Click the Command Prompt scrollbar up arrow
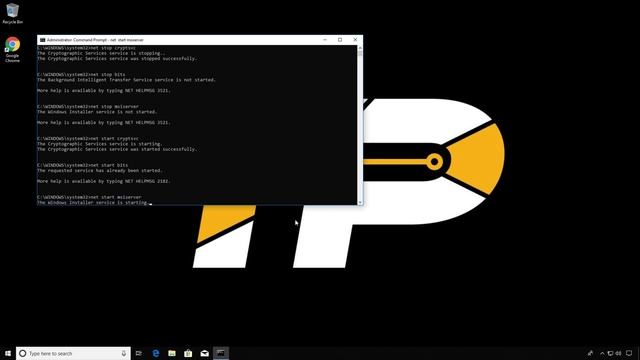This screenshot has width=640, height=360. pos(360,48)
